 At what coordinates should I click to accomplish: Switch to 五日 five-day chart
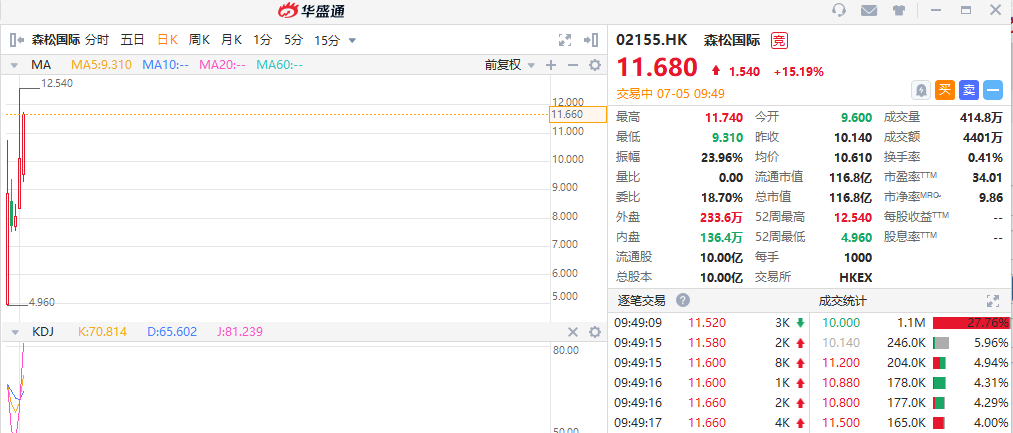tap(132, 40)
